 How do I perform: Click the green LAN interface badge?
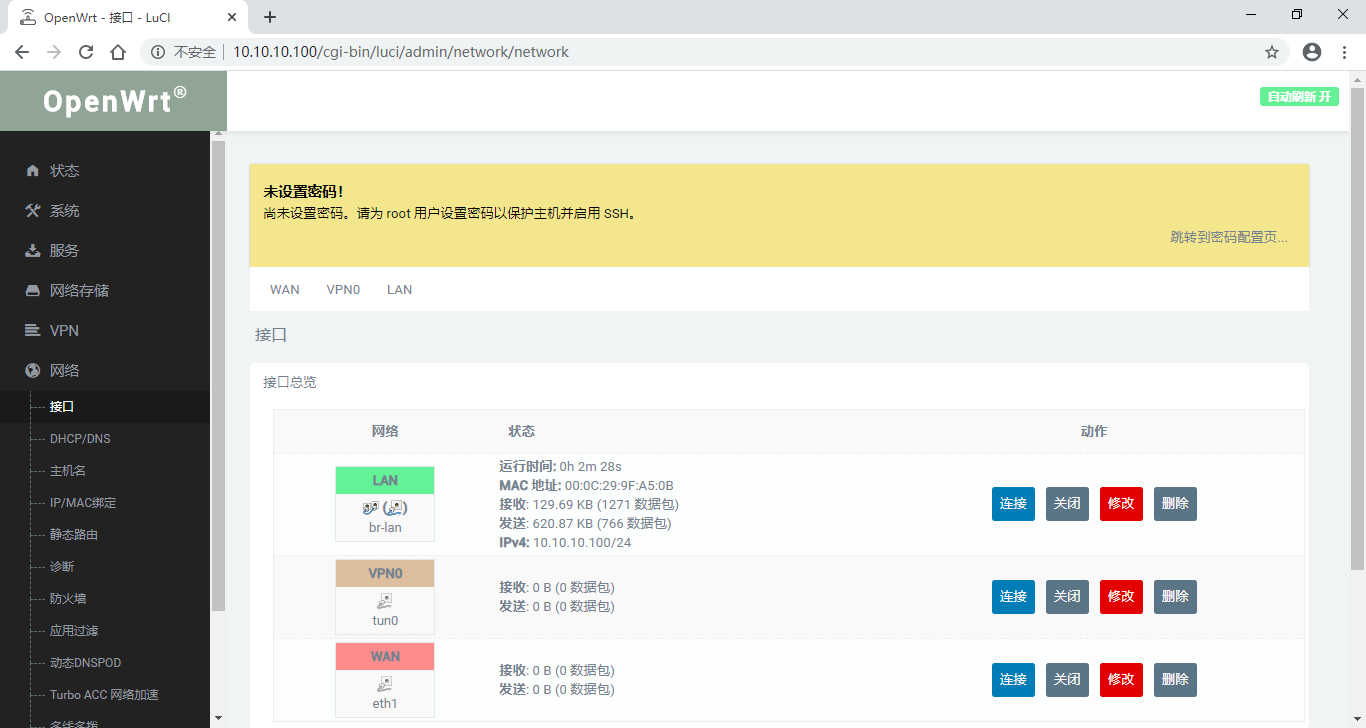385,481
